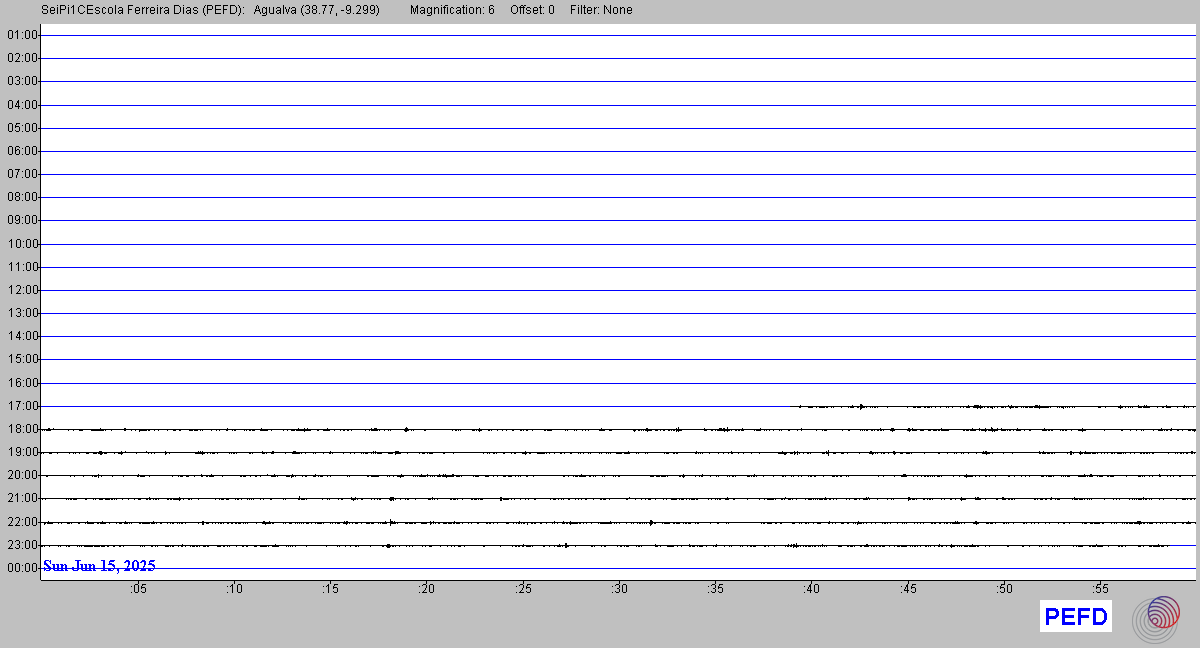Click the 19:00 hour label
The width and height of the screenshot is (1200, 648).
point(22,452)
